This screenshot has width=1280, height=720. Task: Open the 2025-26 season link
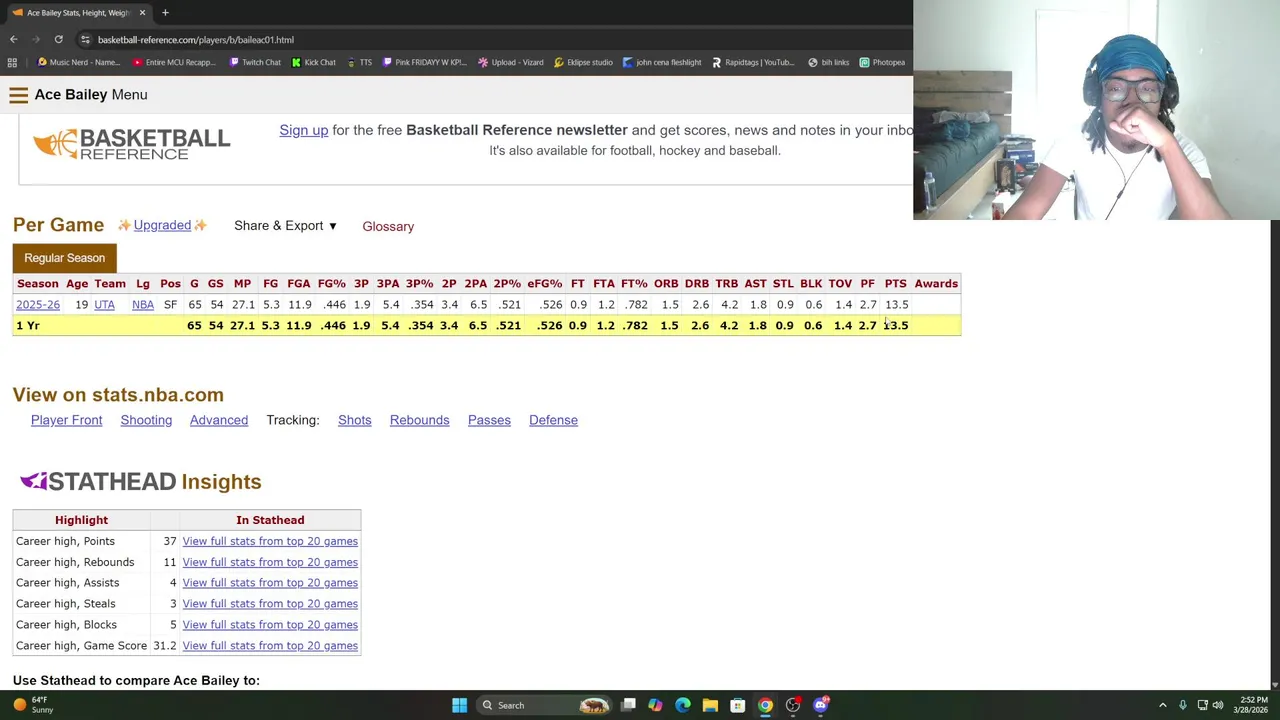point(38,305)
